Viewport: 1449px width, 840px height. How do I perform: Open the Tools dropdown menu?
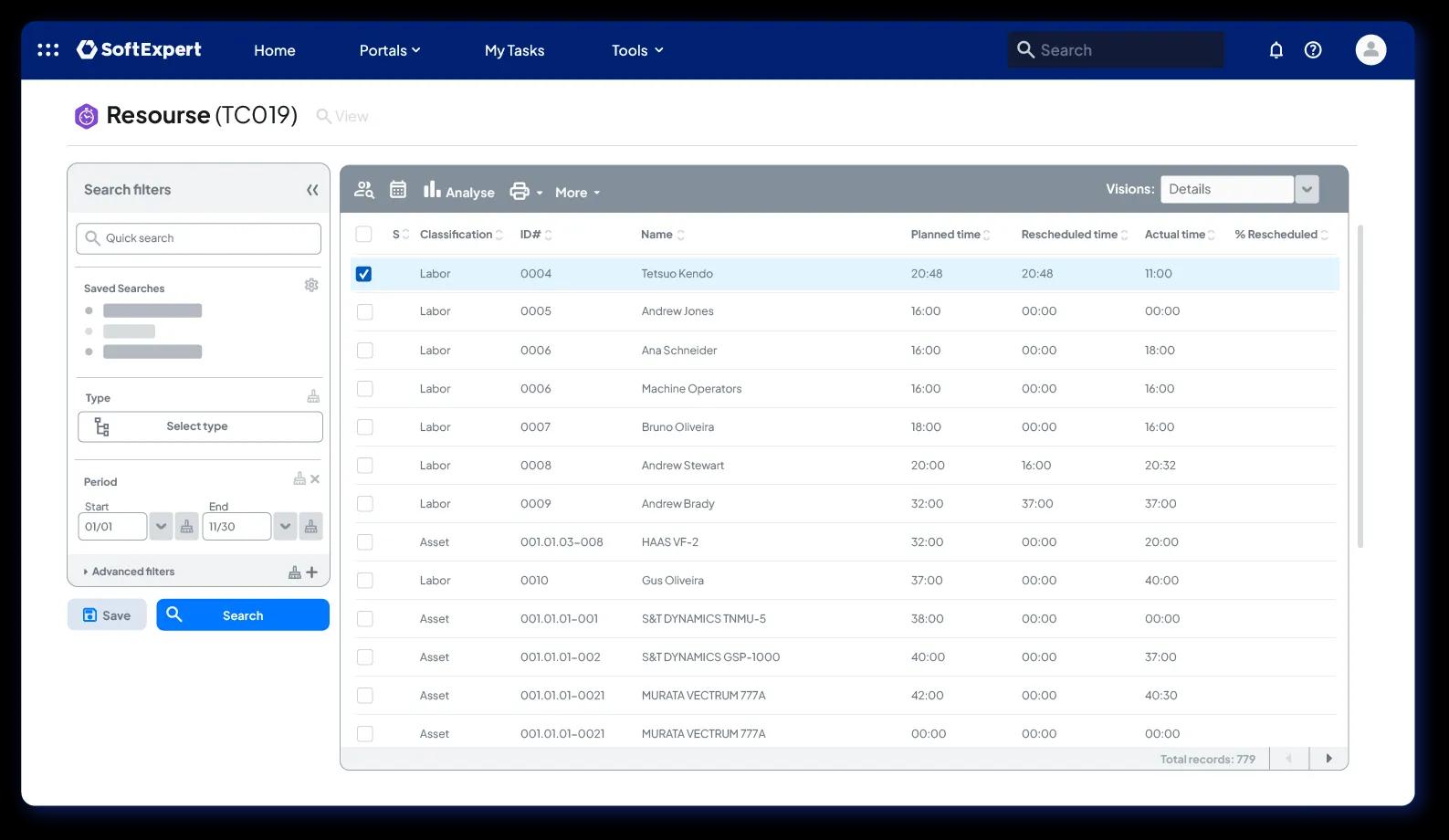[x=637, y=50]
